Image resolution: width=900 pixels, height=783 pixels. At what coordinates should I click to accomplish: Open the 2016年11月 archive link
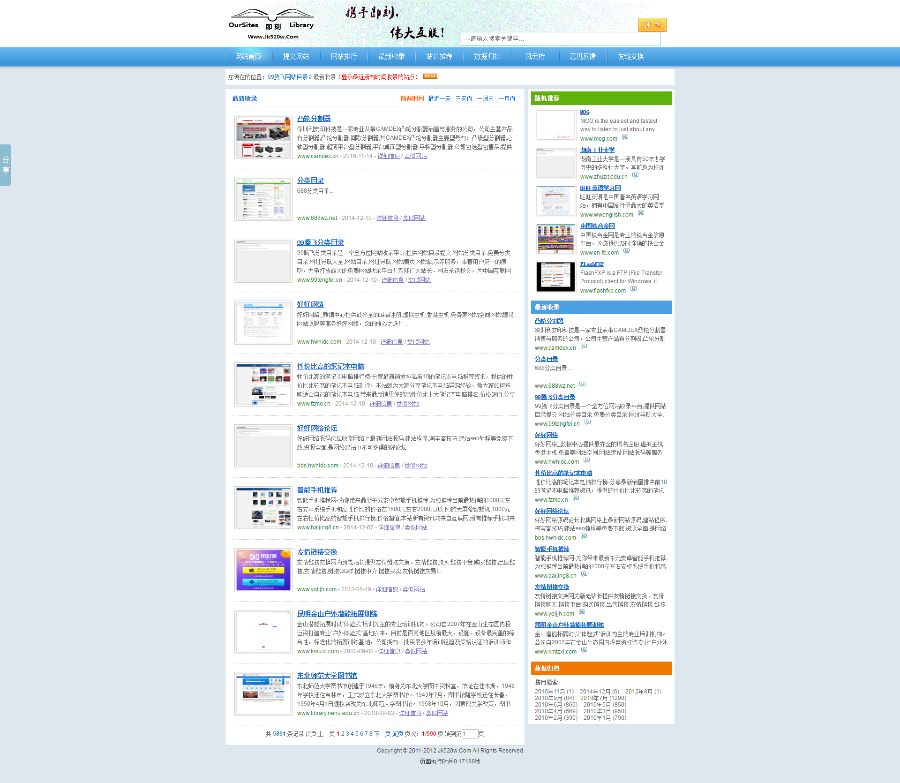coord(554,692)
